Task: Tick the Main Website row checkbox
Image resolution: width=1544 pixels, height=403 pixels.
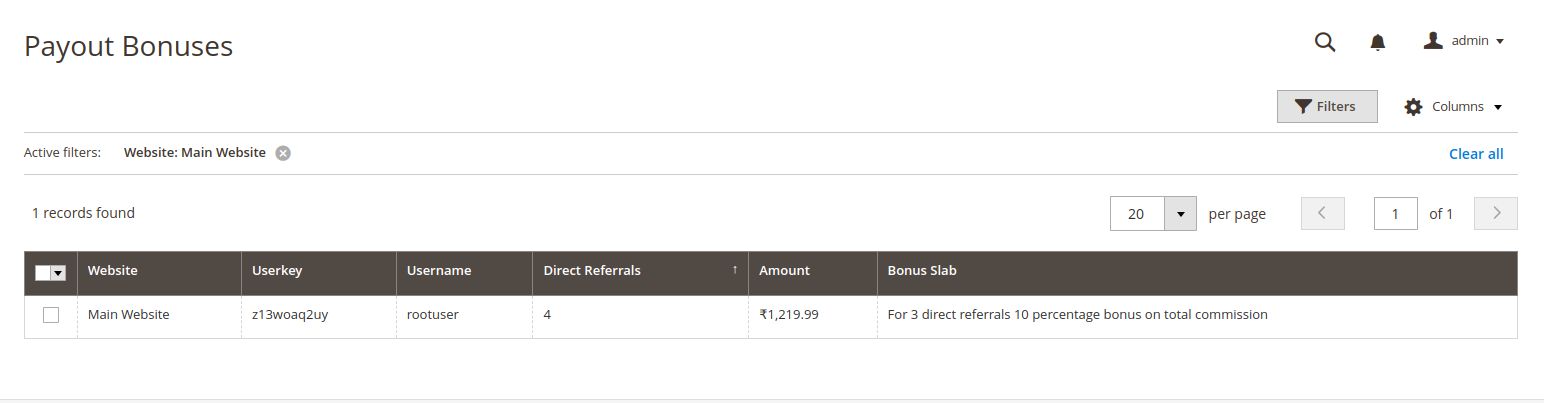Action: tap(51, 315)
